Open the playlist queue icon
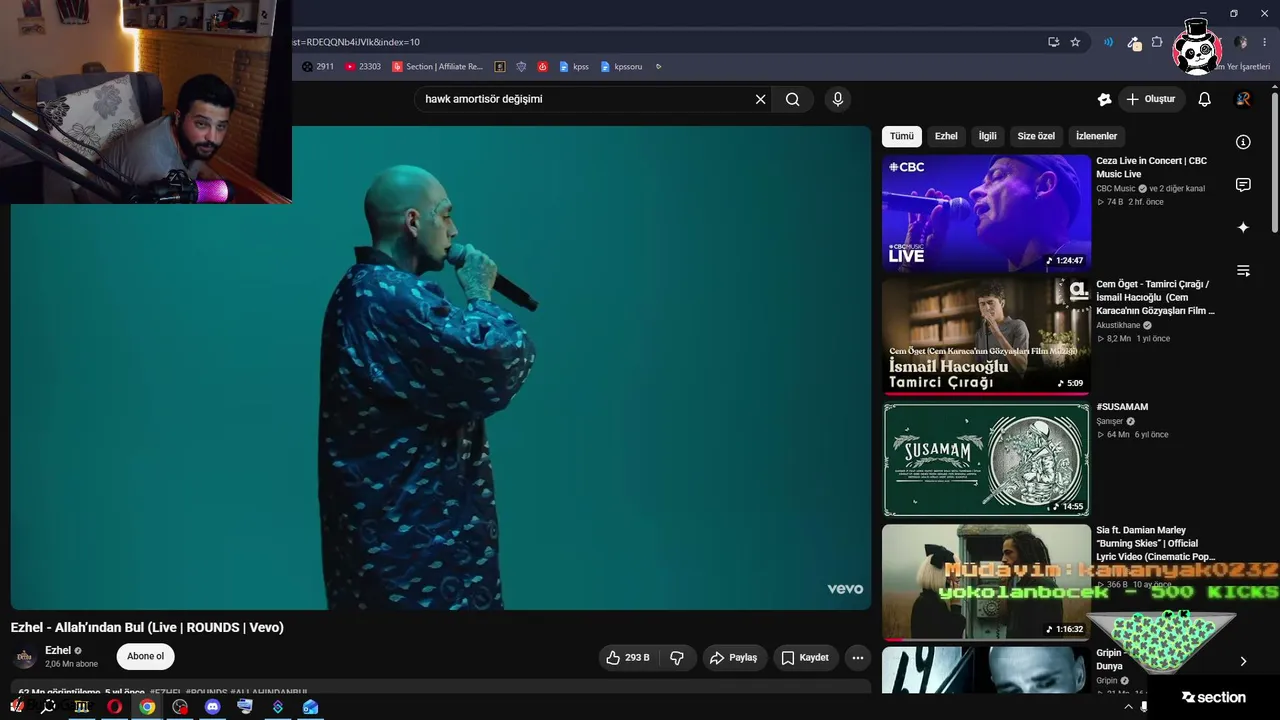This screenshot has height=720, width=1280. tap(1243, 271)
